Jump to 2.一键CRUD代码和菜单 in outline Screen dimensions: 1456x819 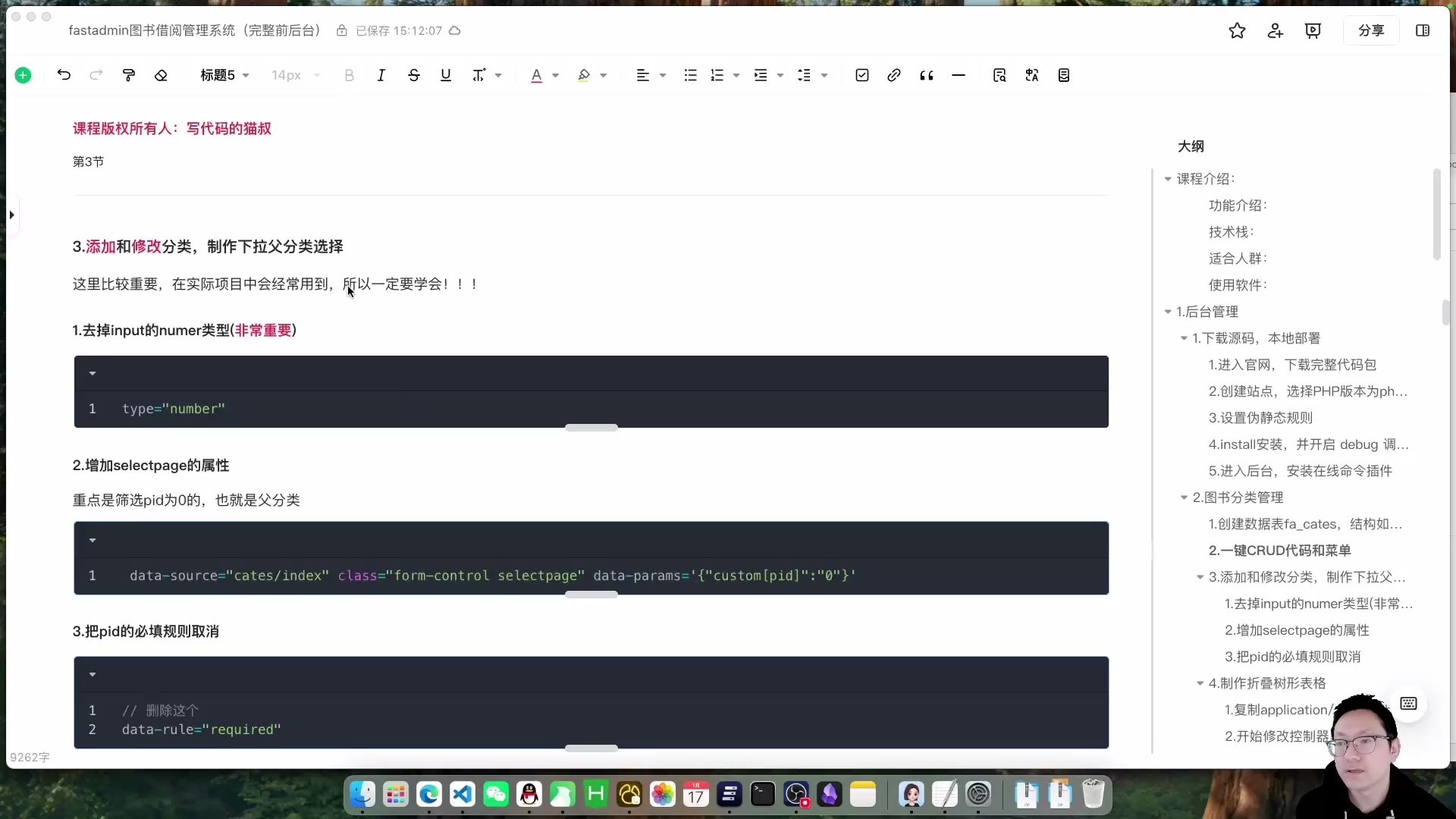click(x=1279, y=551)
